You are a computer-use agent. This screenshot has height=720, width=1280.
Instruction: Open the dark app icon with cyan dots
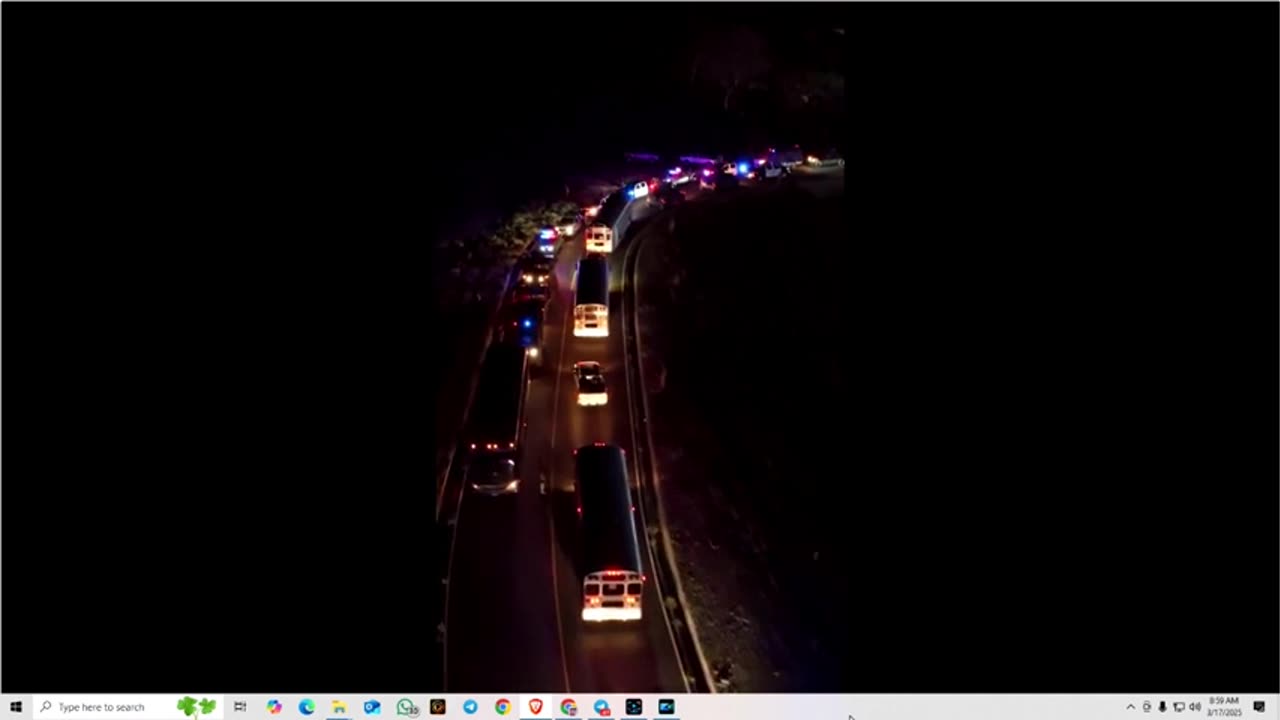(x=633, y=707)
